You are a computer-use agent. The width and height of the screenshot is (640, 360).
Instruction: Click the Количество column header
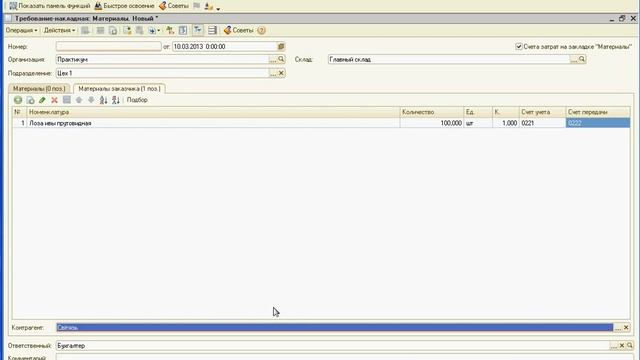(432, 112)
